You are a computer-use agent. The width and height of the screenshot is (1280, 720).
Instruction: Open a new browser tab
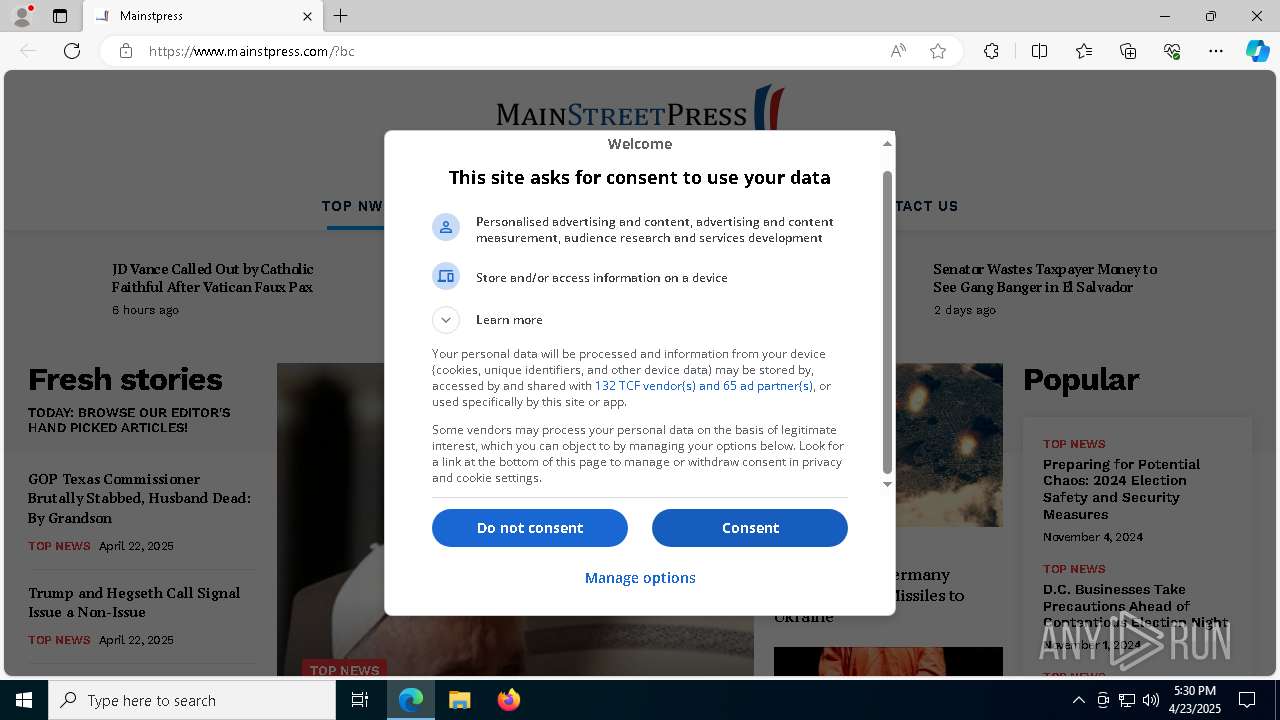point(341,16)
